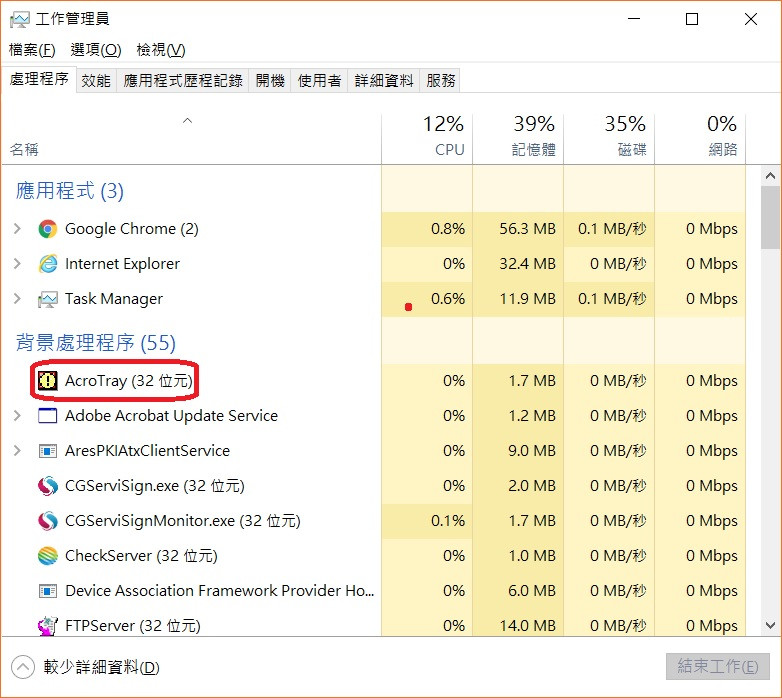Click the 結束工作(E) button
Screen dimensions: 782x698
[718, 667]
